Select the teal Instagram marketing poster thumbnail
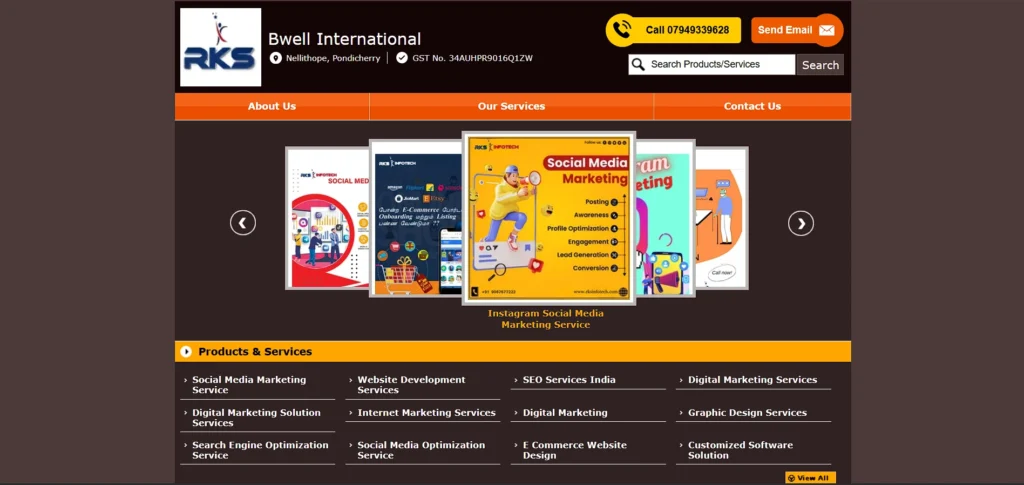The image size is (1024, 485). click(665, 218)
